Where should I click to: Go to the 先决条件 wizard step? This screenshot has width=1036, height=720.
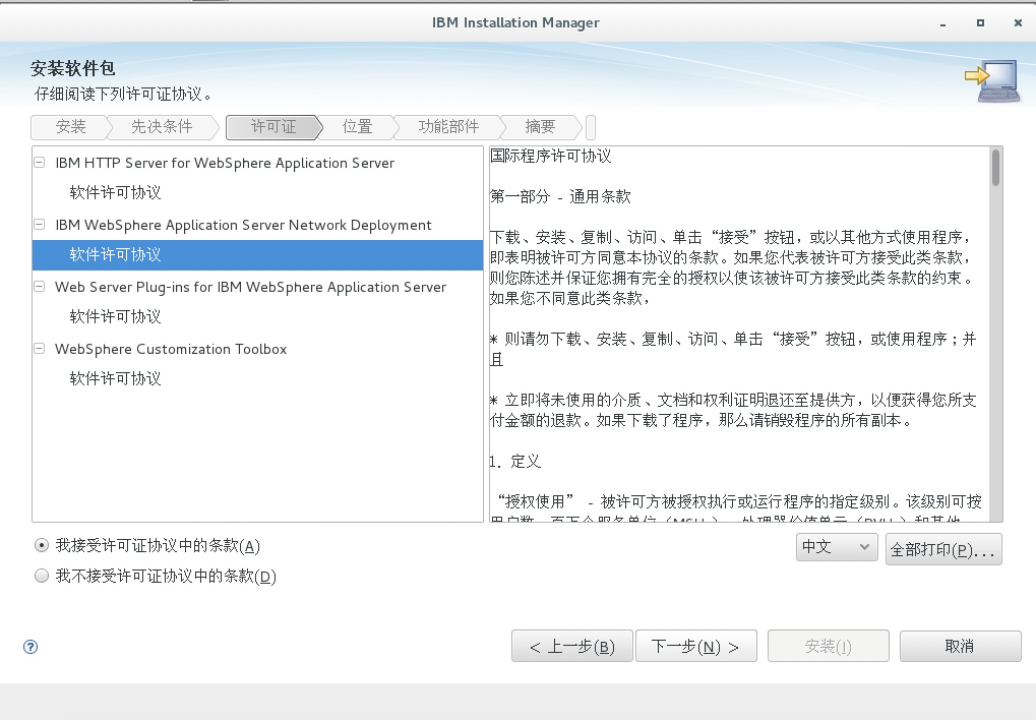[162, 127]
